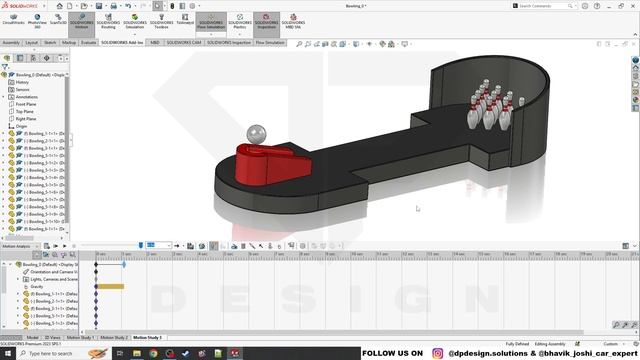Open a file using the Open icon

pos(84,6)
